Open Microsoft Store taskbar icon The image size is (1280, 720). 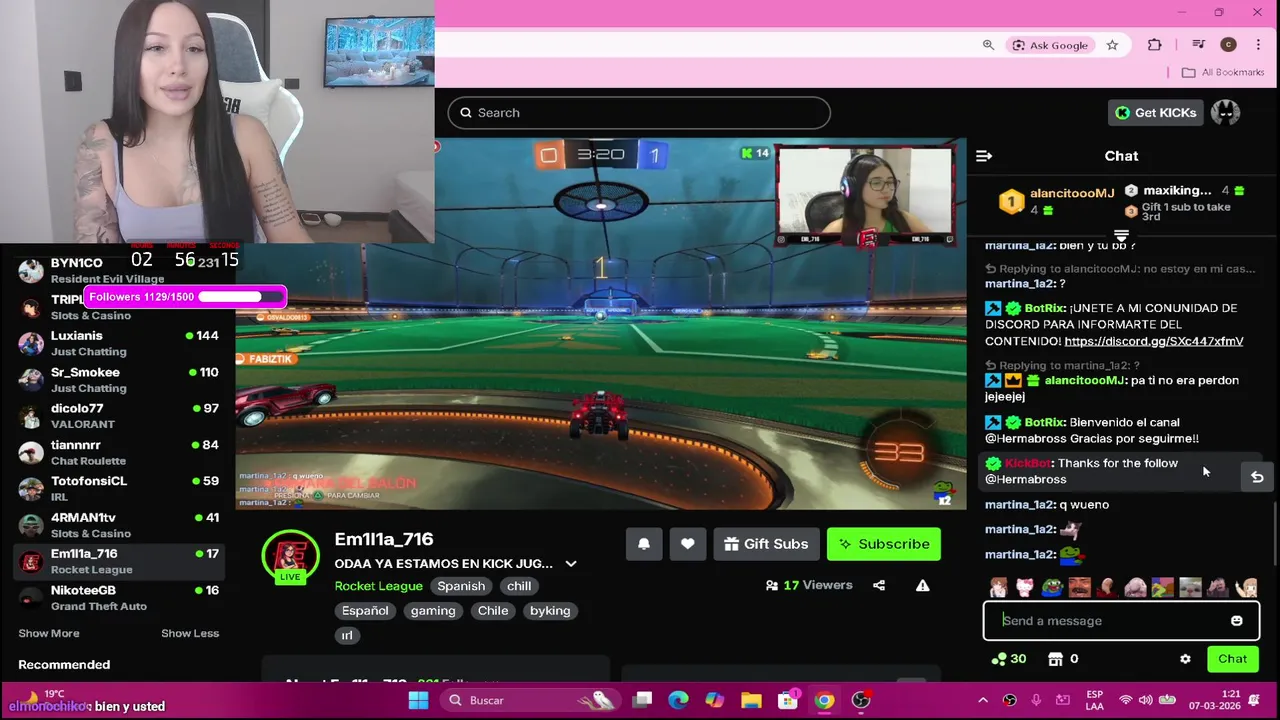788,700
